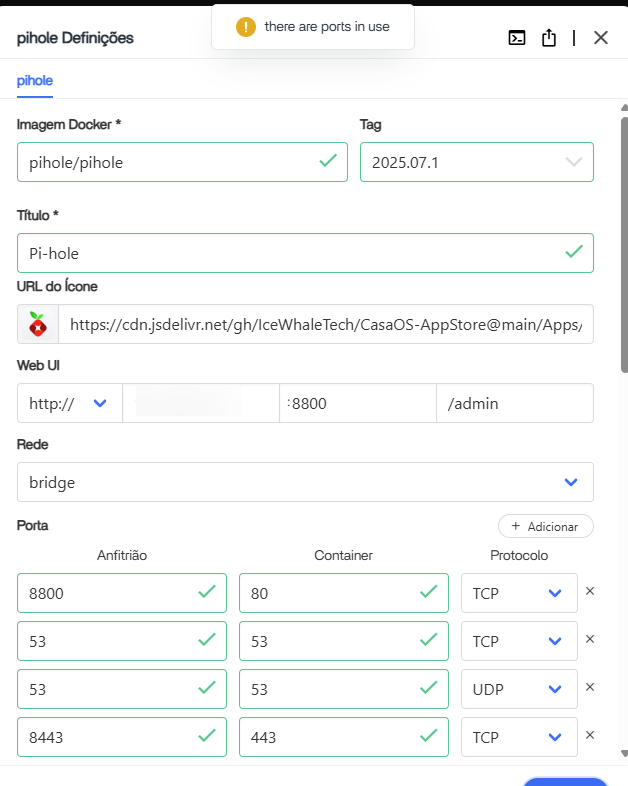Click the vertical scrollbar of the settings
Screen dimensions: 628x786
pos(623,240)
